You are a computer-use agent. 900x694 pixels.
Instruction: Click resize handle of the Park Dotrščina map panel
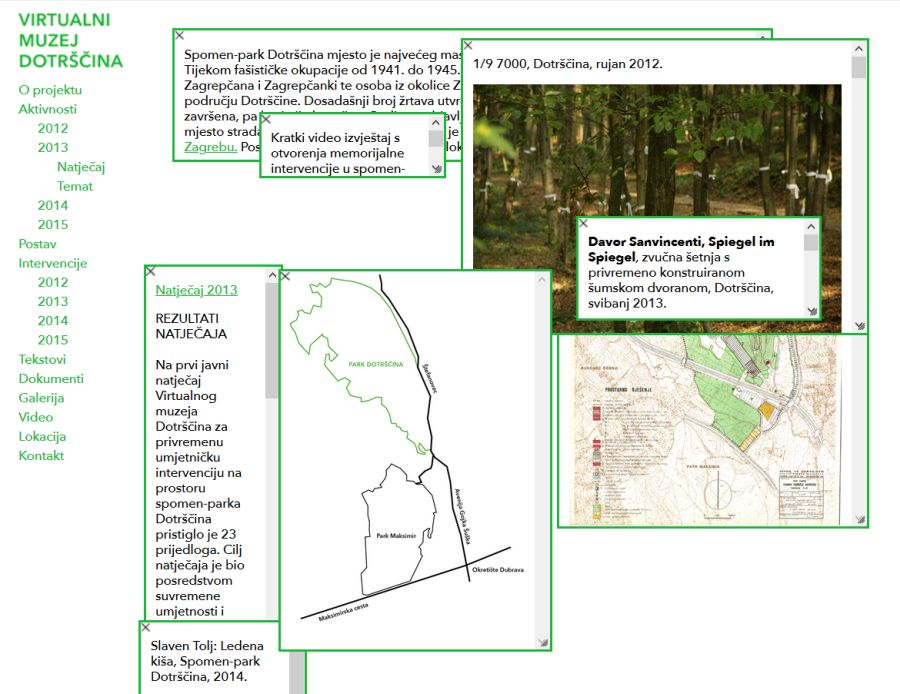click(542, 642)
